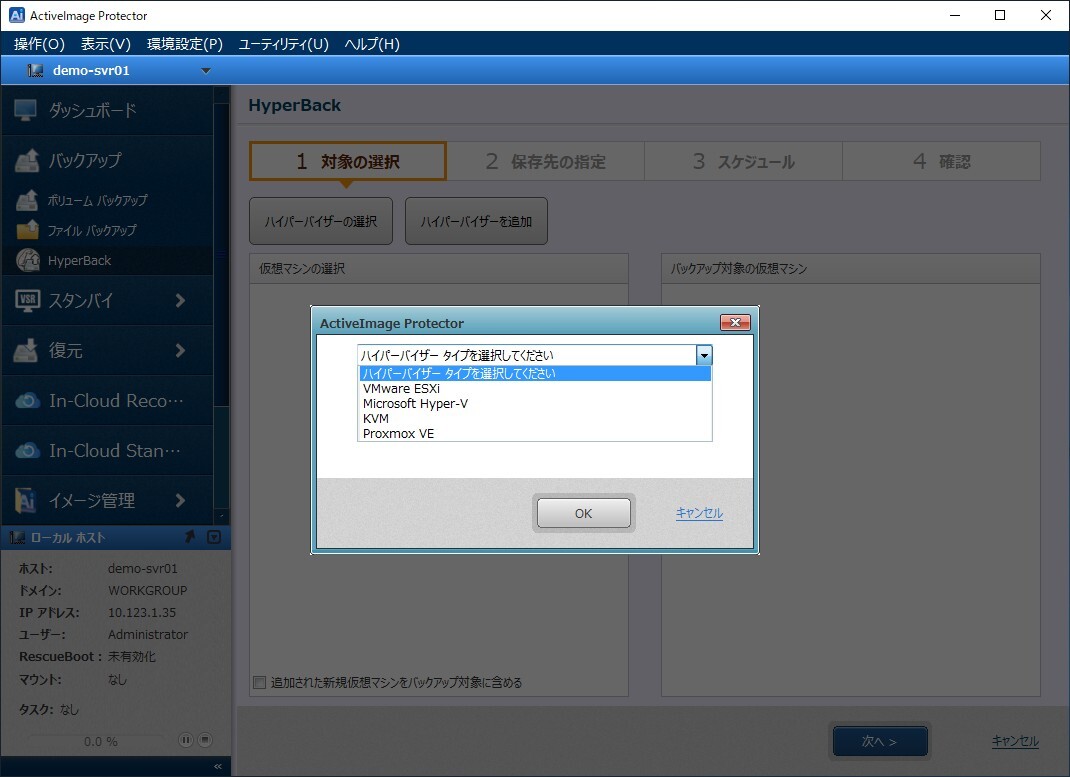Click the hypervisor type combo box arrow
Image resolution: width=1070 pixels, height=777 pixels.
pyautogui.click(x=704, y=355)
